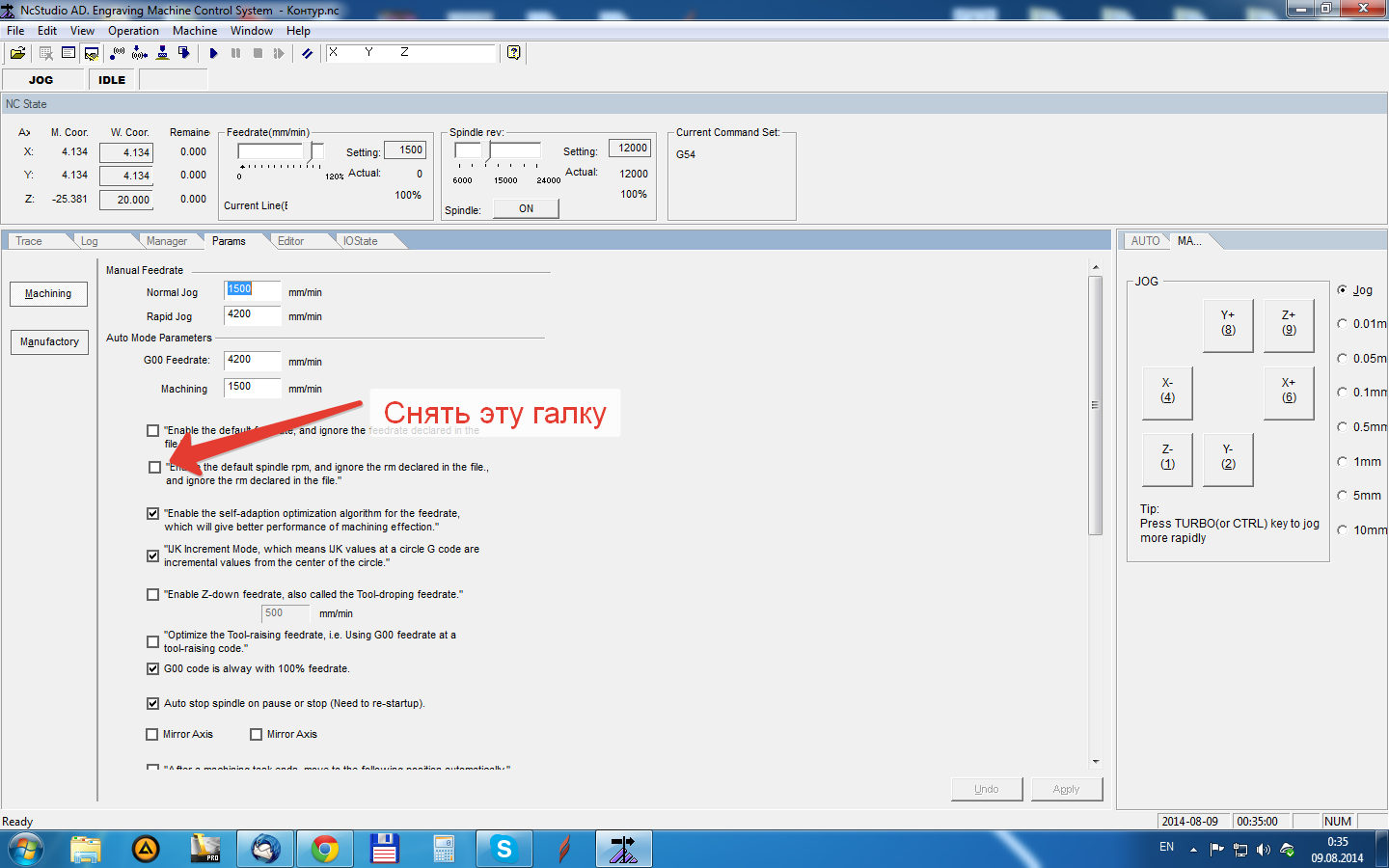Start machining with the blue play icon
The height and width of the screenshot is (868, 1389).
(x=213, y=53)
